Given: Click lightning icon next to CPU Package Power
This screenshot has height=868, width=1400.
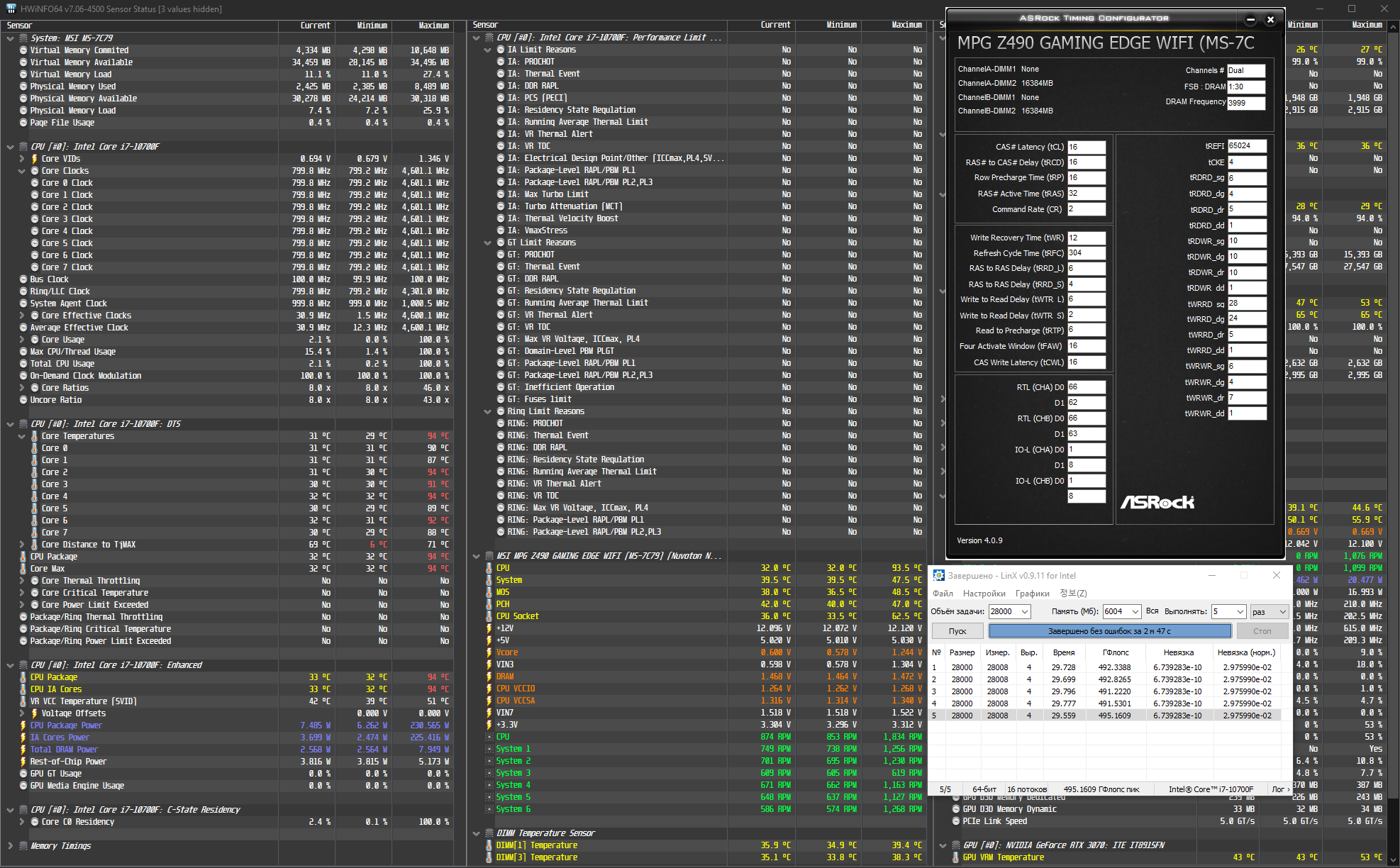Looking at the screenshot, I should click(x=23, y=725).
